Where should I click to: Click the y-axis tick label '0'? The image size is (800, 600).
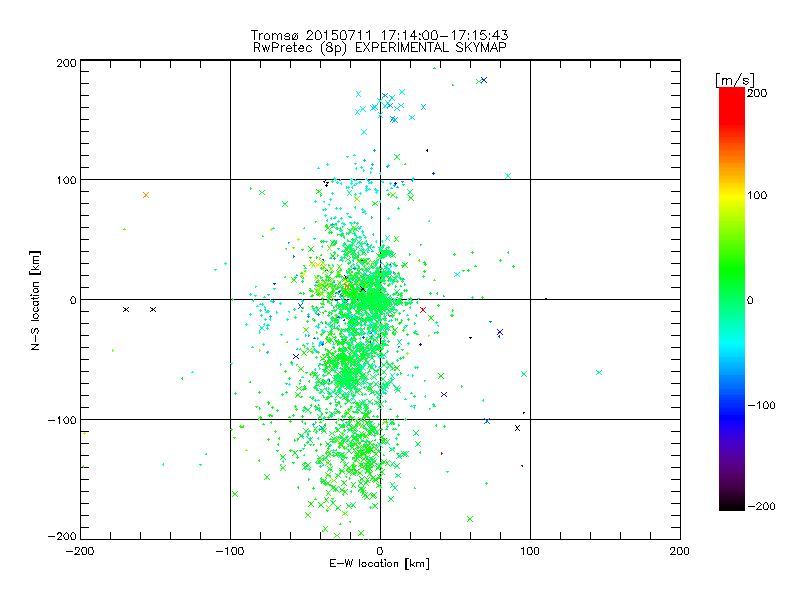tap(73, 300)
